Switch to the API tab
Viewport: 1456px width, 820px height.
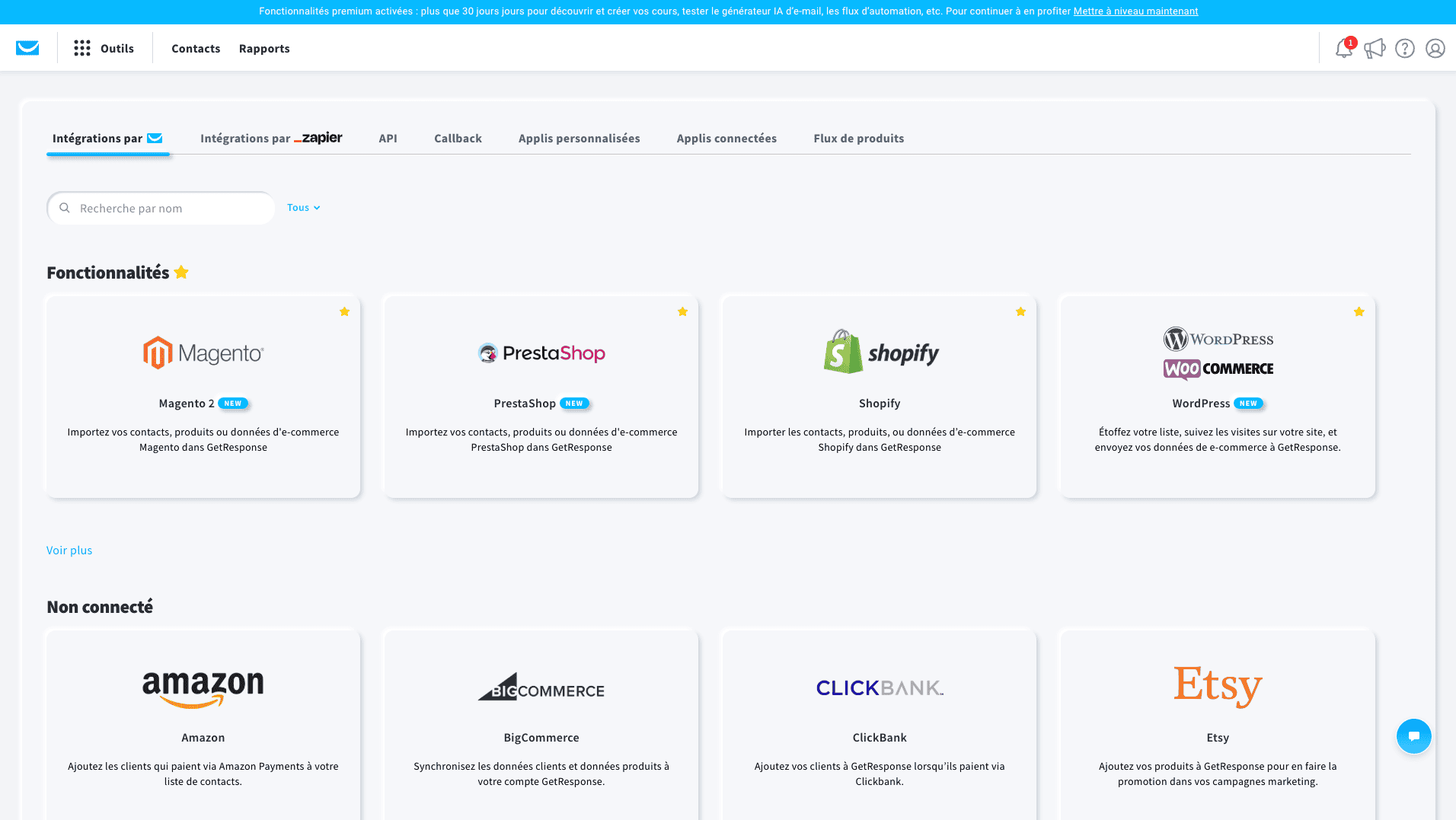click(x=388, y=139)
